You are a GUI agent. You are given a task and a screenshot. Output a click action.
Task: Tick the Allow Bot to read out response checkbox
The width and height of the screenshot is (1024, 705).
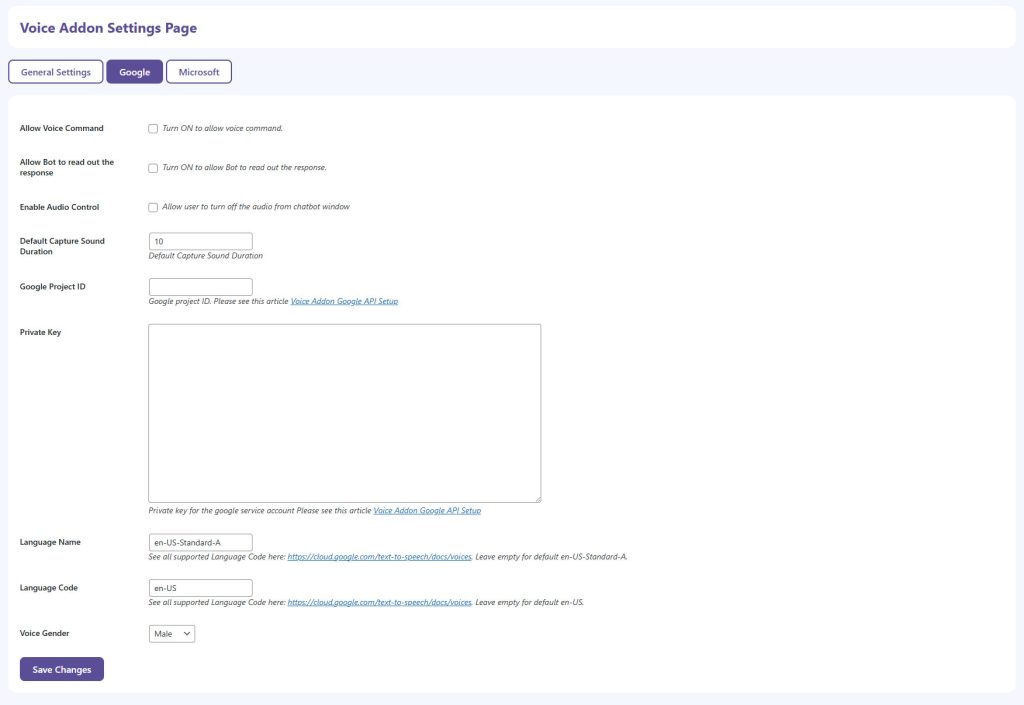point(153,168)
